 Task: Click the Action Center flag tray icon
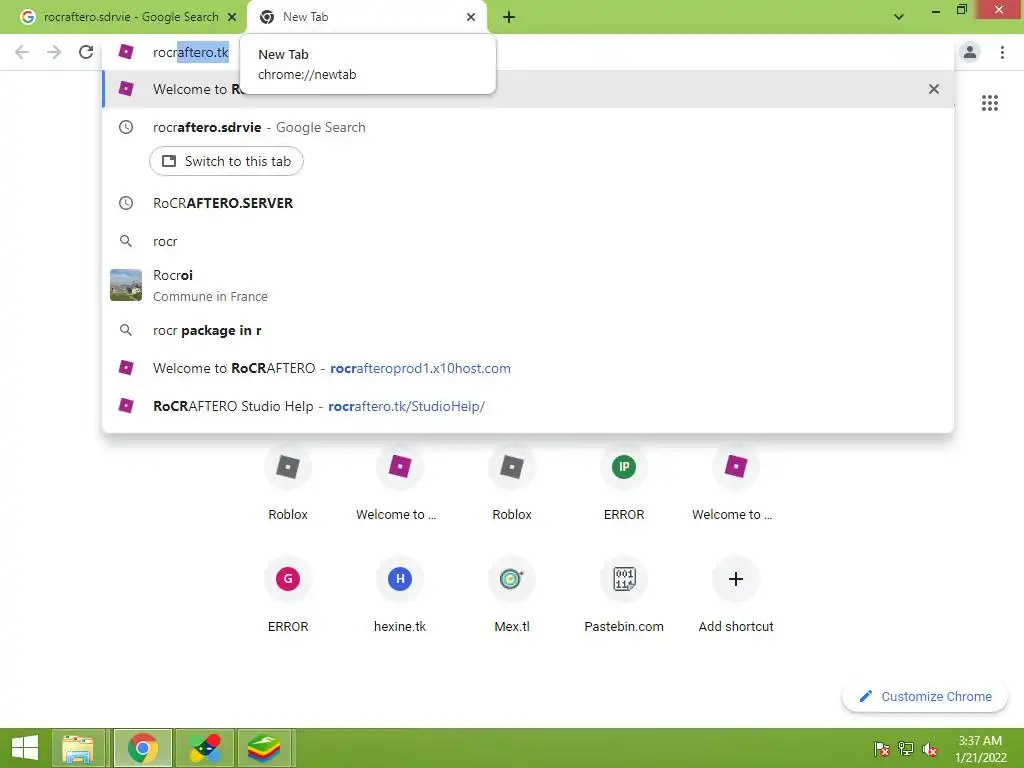click(882, 748)
